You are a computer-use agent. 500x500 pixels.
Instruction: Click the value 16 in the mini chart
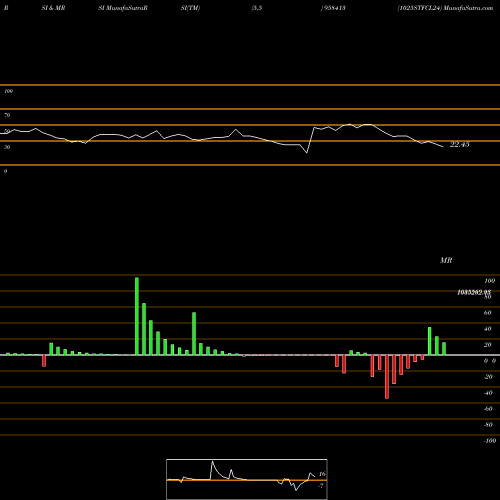322,474
